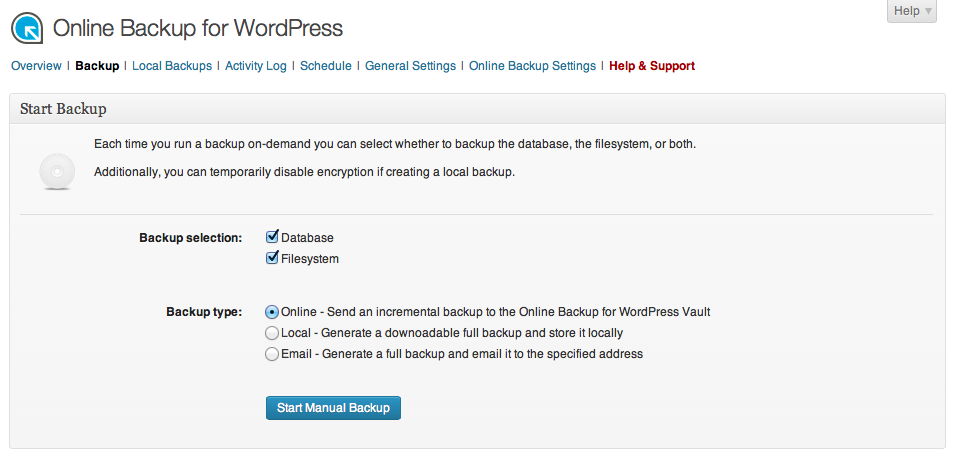
Task: Click the disc icon in Start Backup panel
Action: click(x=57, y=172)
